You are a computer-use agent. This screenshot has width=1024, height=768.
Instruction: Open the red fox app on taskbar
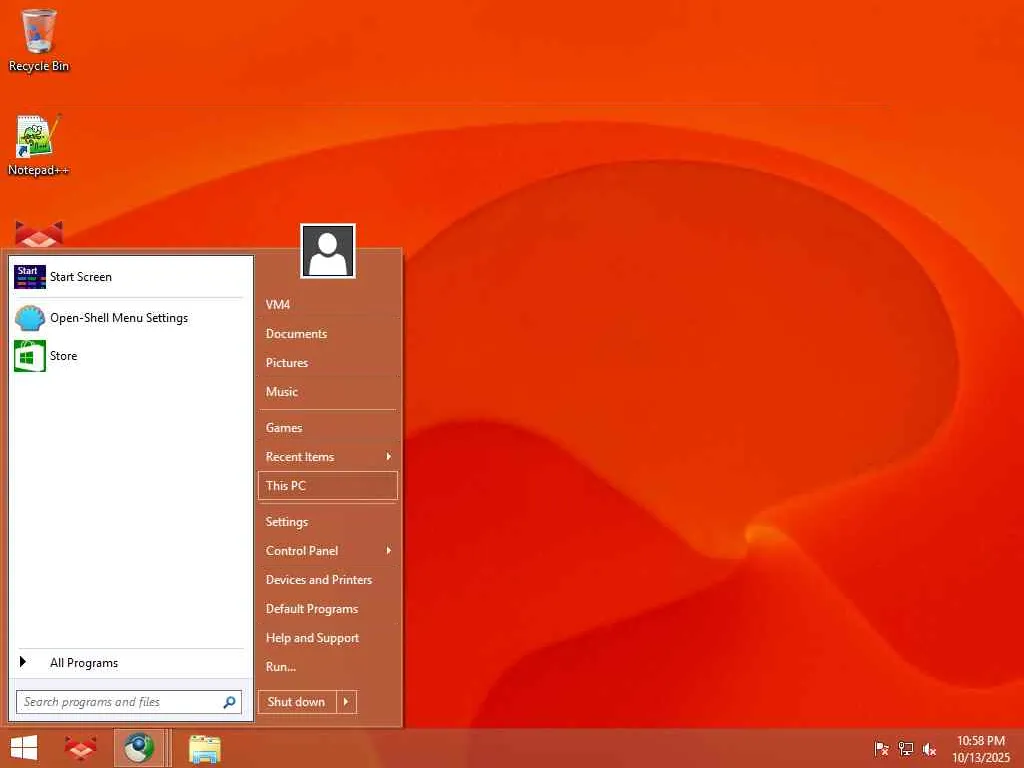[x=80, y=748]
